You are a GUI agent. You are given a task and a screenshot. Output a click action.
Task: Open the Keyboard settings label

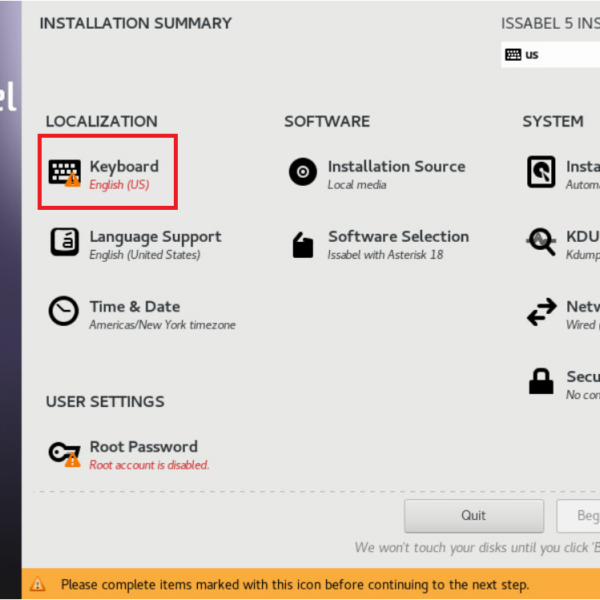click(124, 166)
